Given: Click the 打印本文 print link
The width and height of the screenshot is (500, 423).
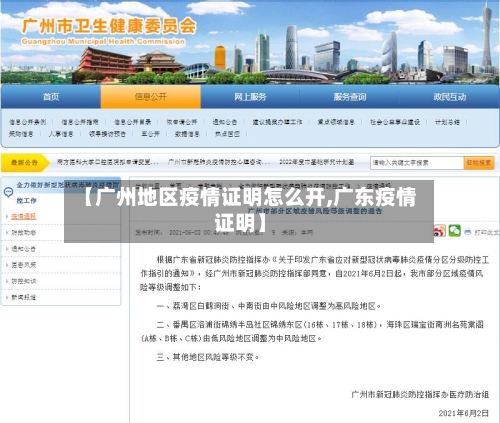Looking at the screenshot, I should pos(487,232).
